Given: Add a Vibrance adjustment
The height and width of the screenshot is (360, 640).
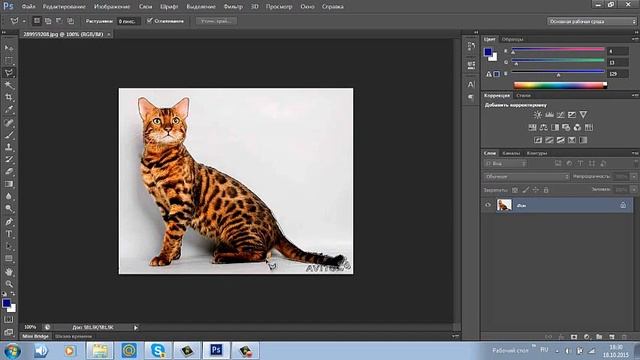Looking at the screenshot, I should [583, 115].
